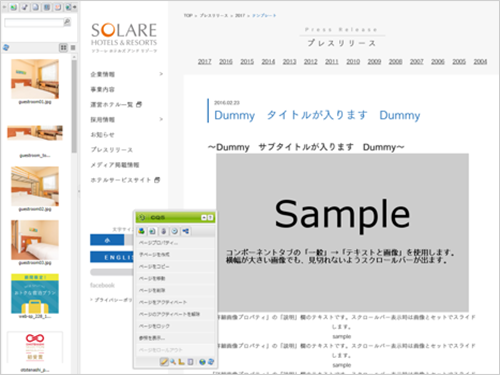Click the search magnifier in content finder
Image resolution: width=500 pixels, height=375 pixels.
[67, 22]
